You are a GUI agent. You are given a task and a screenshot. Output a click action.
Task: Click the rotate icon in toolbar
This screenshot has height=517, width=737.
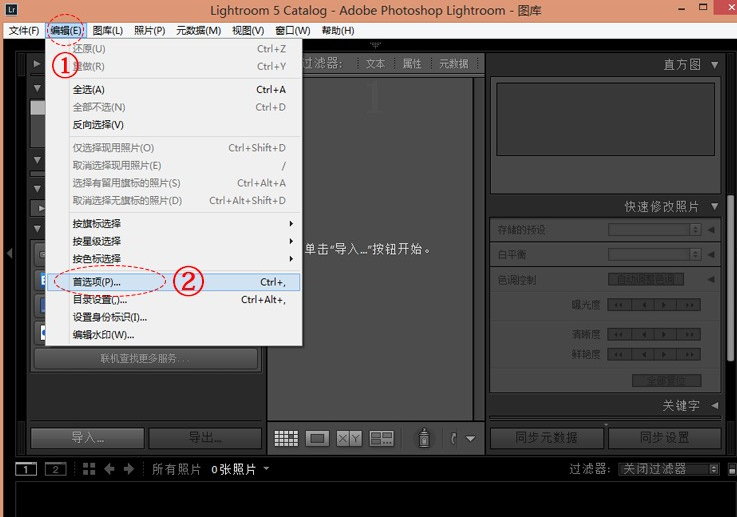click(454, 439)
